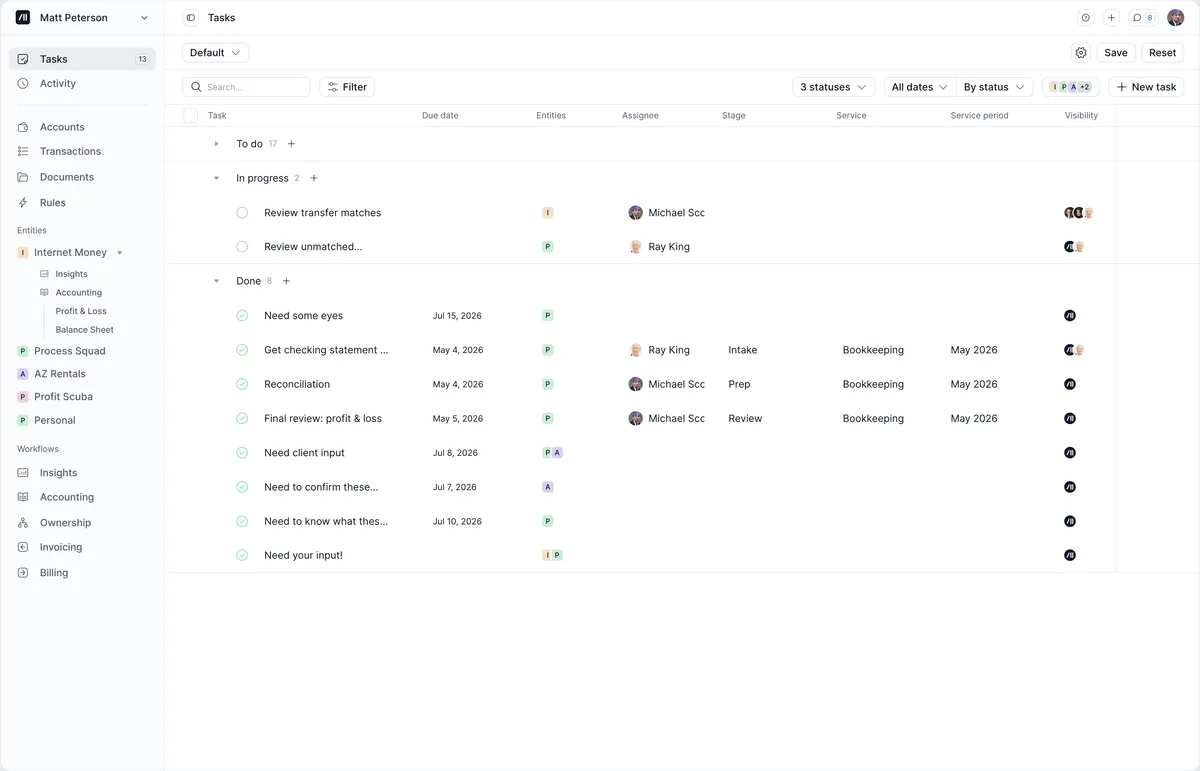Viewport: 1200px width, 771px height.
Task: Click the I entity badge on Review transfer matches
Action: coord(548,213)
